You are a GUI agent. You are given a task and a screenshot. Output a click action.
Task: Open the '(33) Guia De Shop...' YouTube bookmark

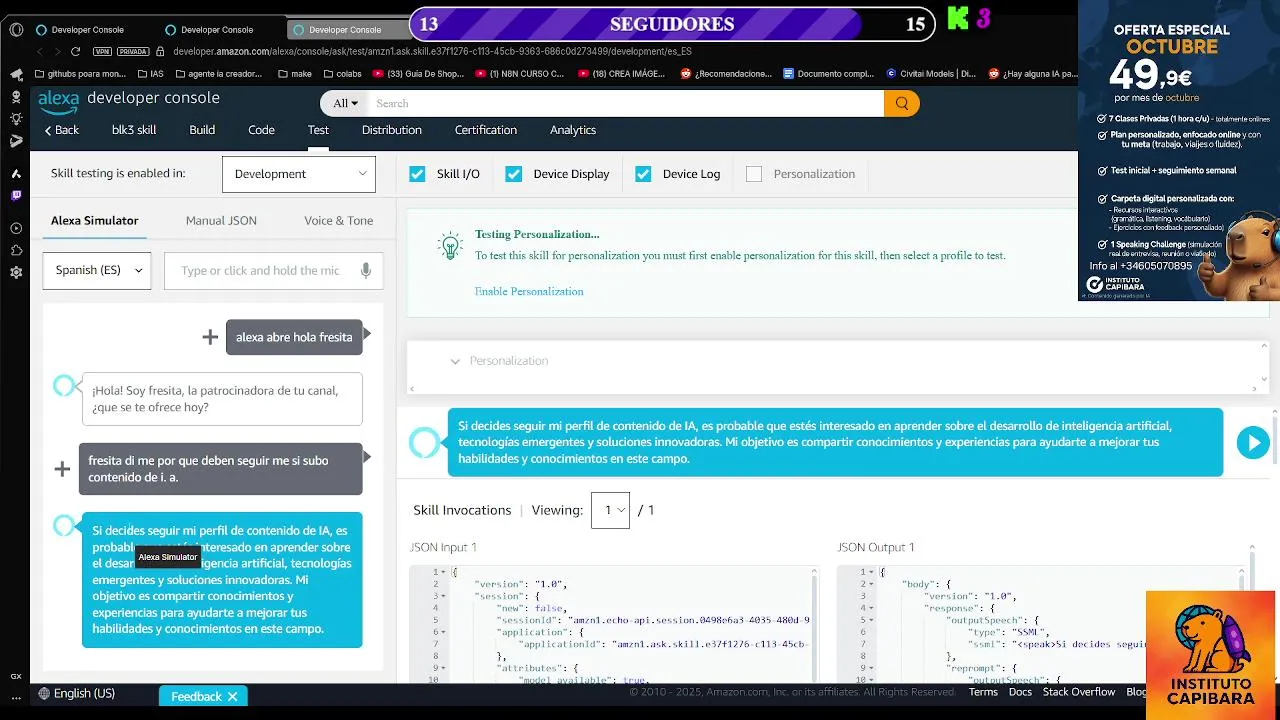click(x=418, y=74)
